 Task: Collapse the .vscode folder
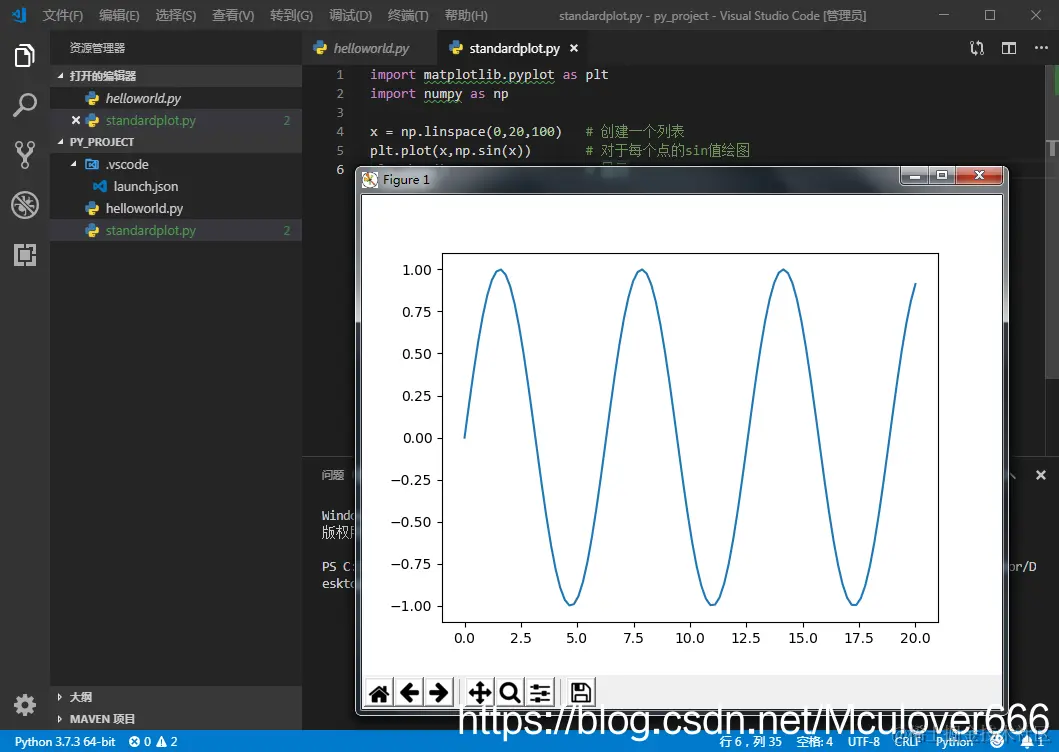74,164
